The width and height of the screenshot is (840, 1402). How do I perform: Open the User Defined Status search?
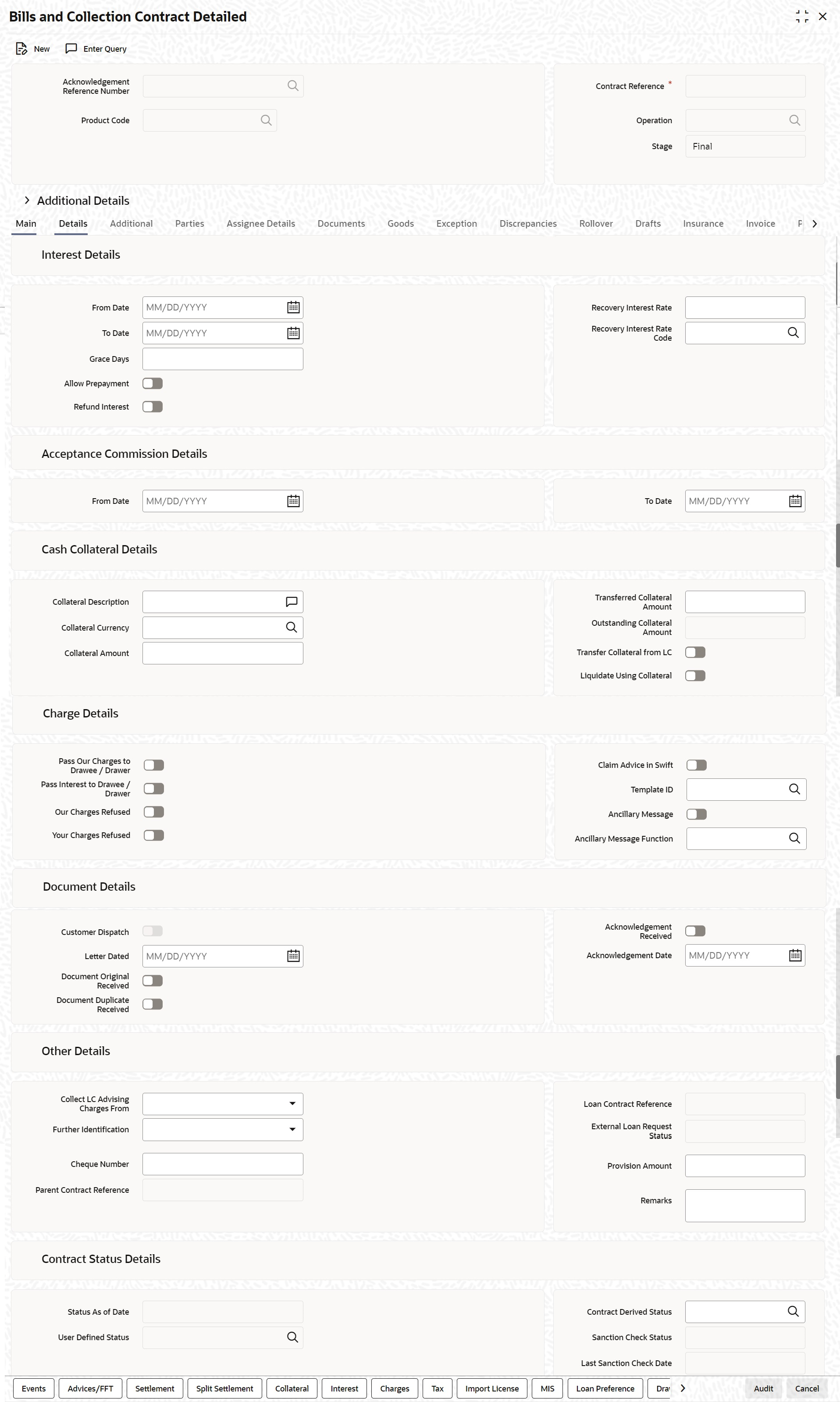point(292,1337)
